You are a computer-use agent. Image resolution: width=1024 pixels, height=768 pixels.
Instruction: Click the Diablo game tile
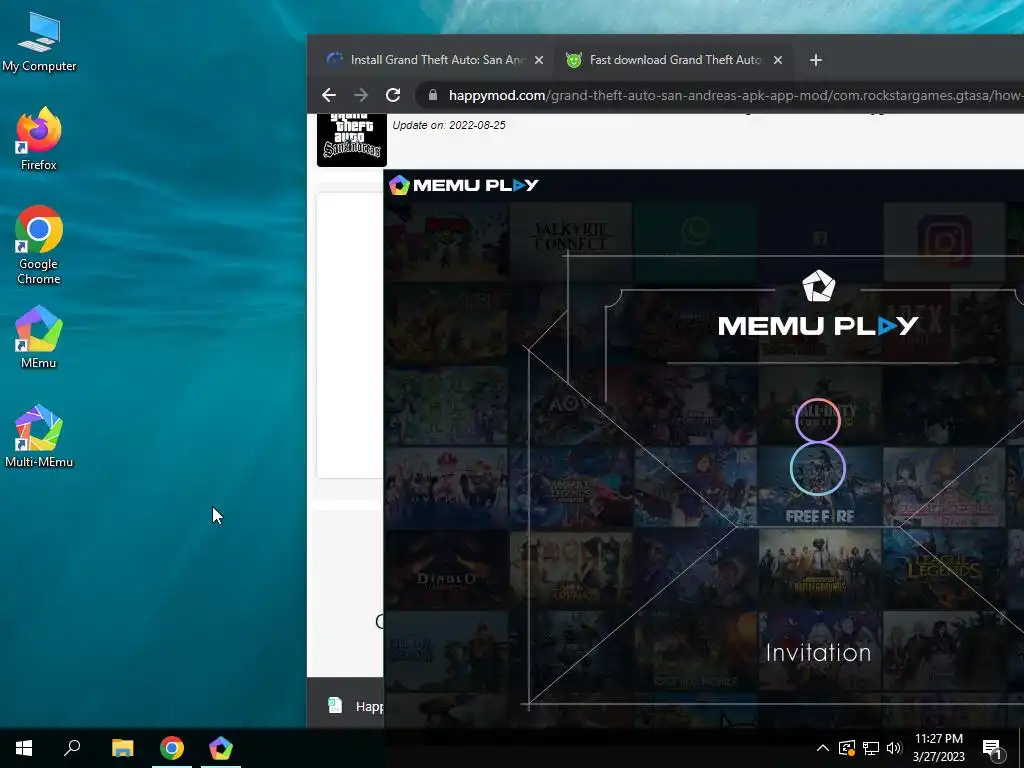click(x=446, y=569)
